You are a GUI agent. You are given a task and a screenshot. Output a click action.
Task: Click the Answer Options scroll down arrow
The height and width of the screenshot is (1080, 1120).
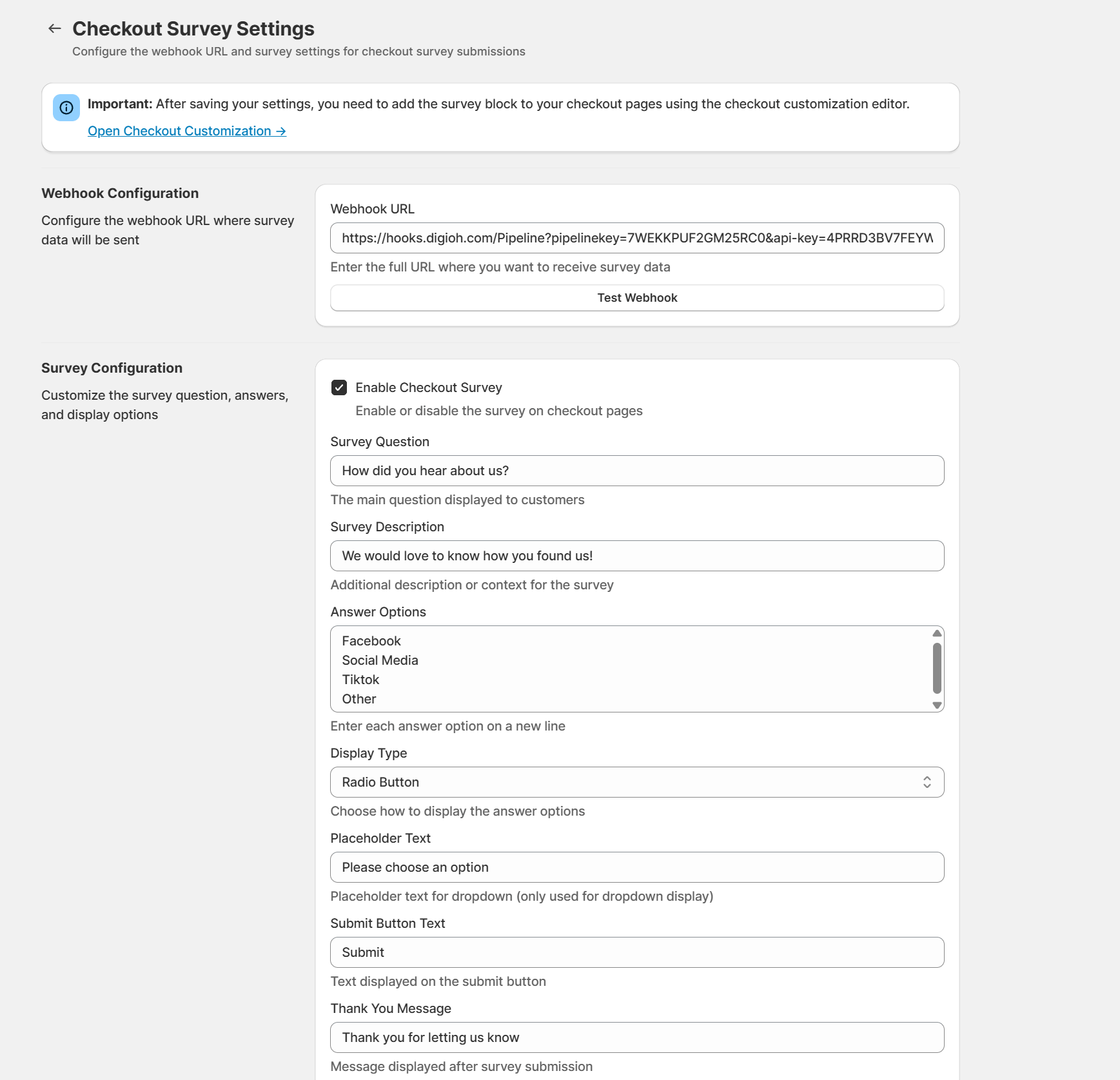[937, 705]
